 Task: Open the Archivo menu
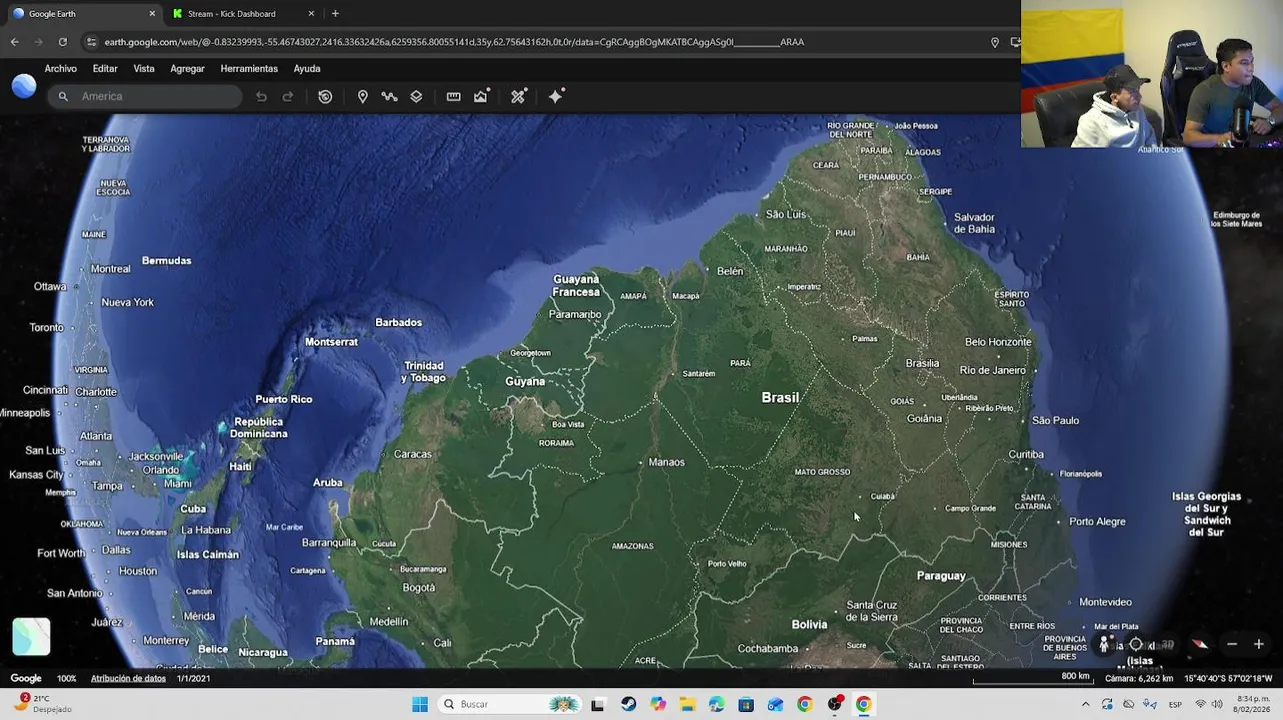[x=60, y=69]
